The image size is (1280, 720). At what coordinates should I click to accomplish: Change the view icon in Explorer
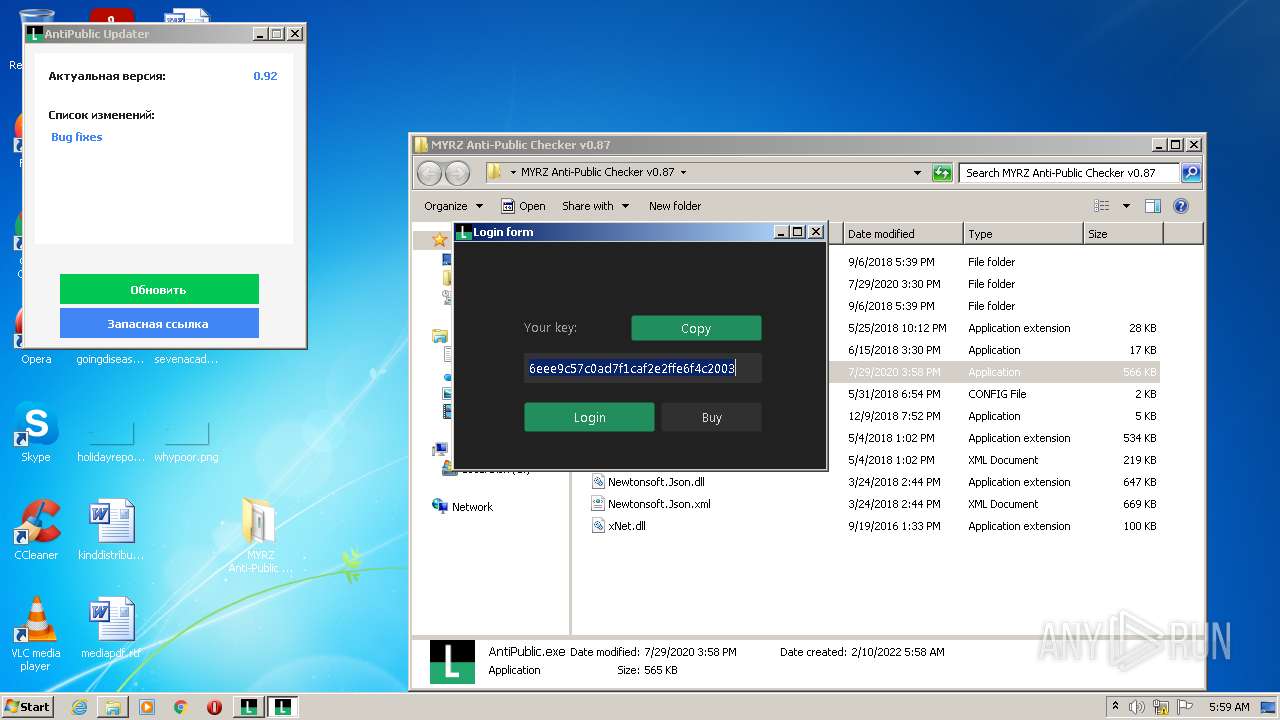(1101, 206)
